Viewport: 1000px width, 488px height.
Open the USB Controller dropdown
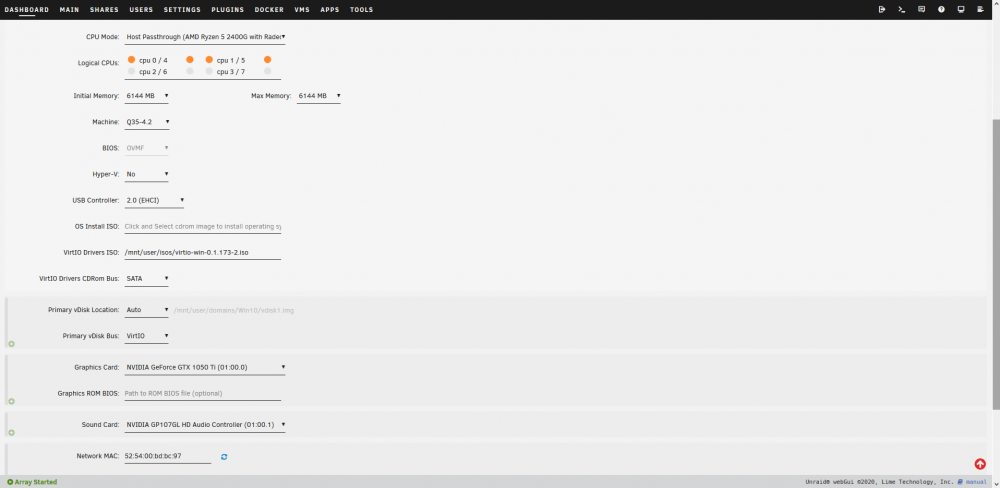pos(154,200)
